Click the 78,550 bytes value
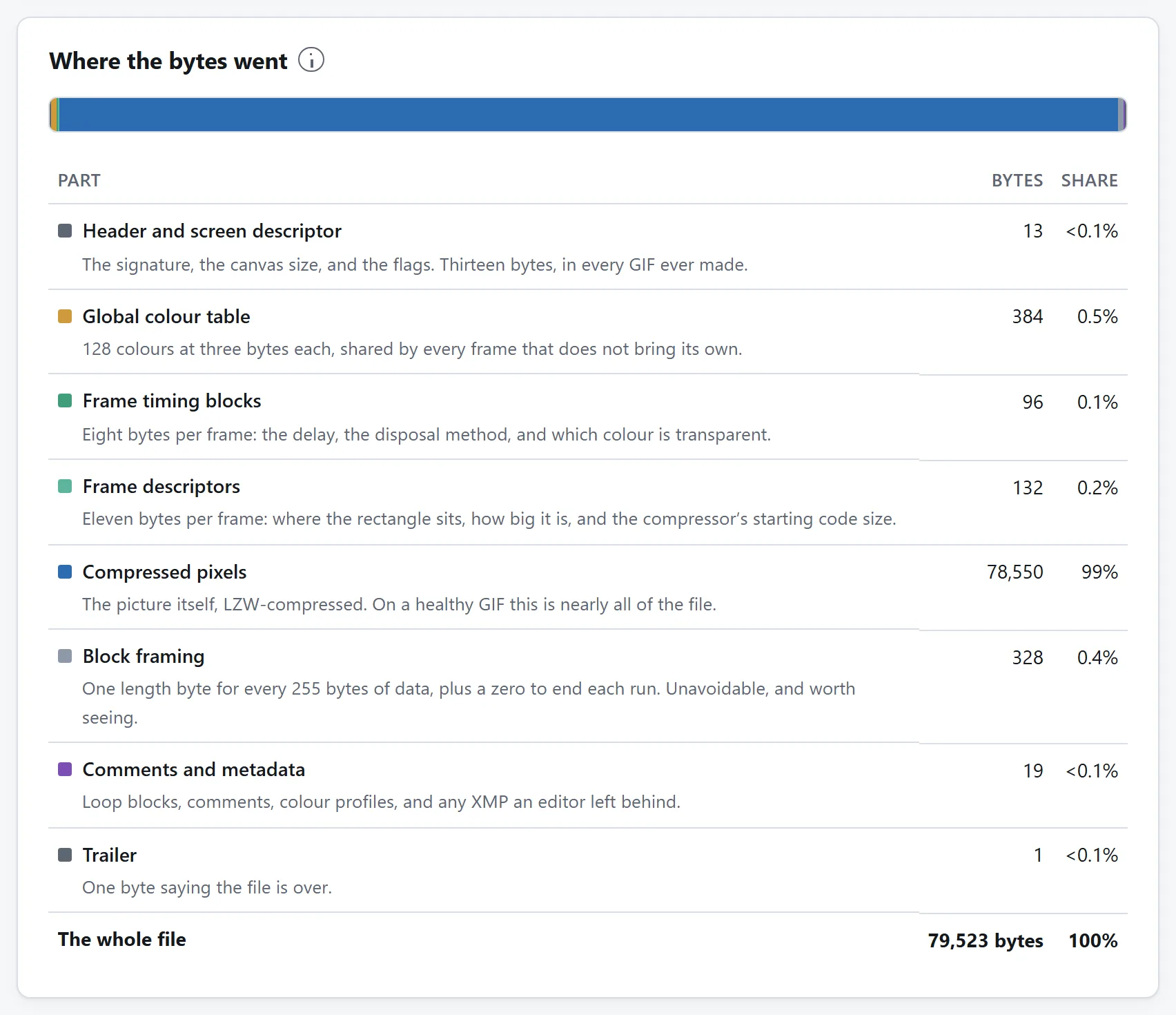 [1015, 572]
